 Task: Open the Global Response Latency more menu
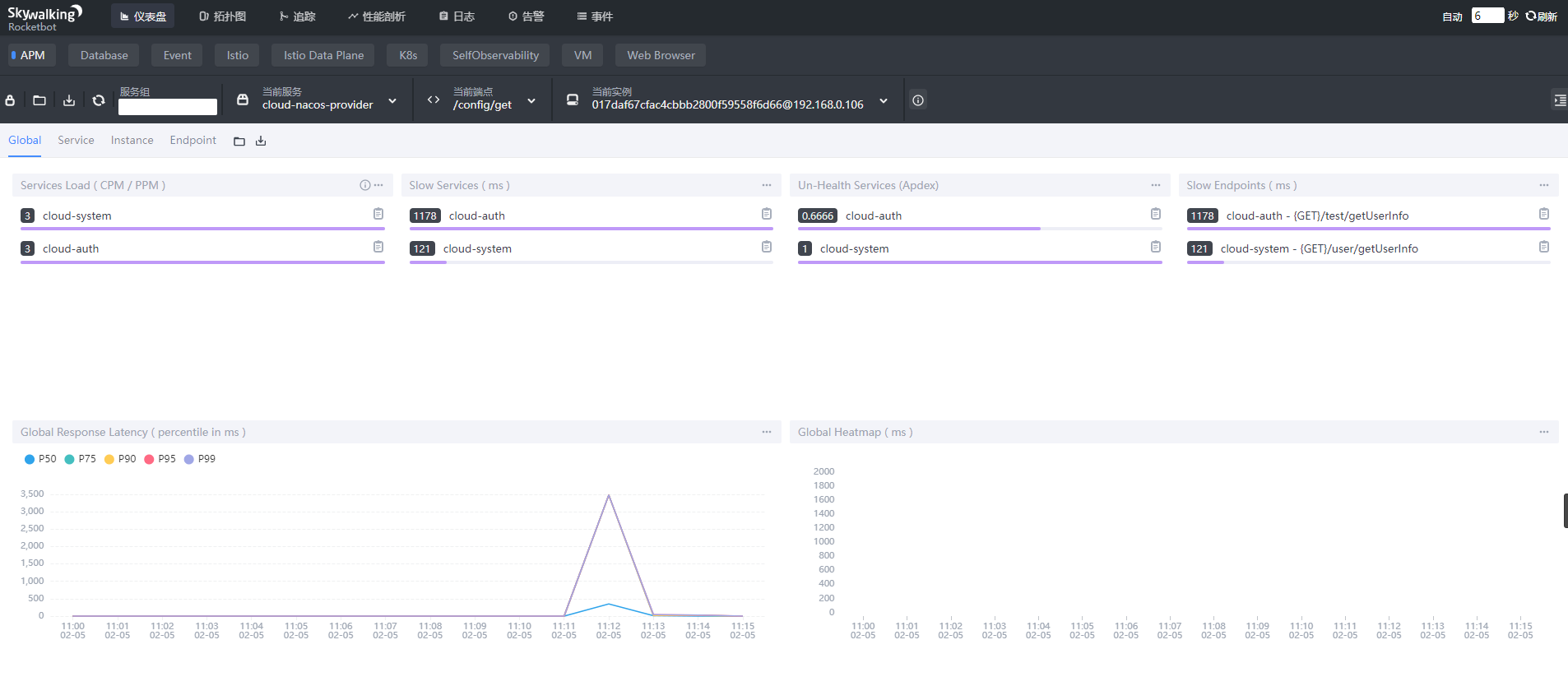click(x=767, y=432)
